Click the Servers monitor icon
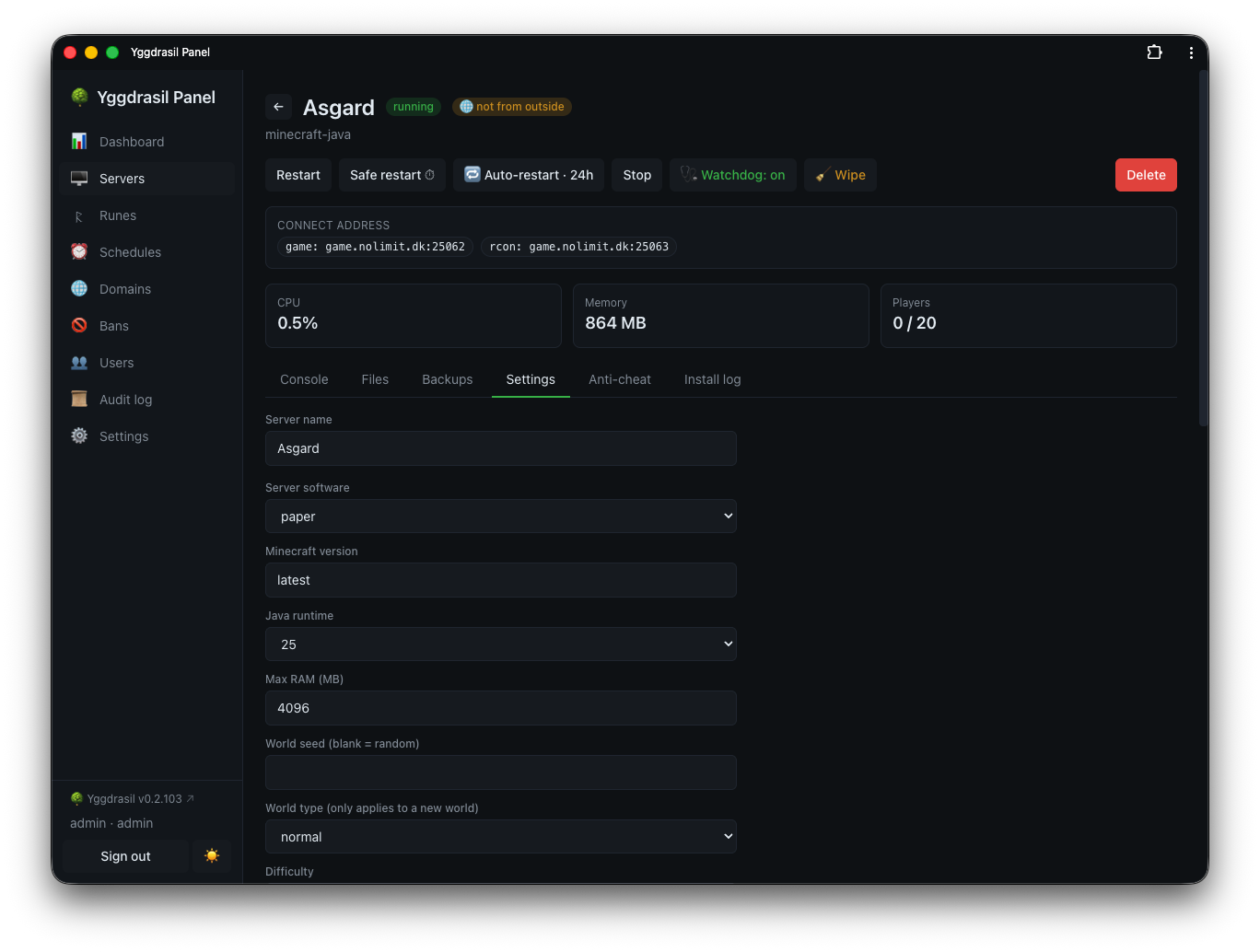1260x952 pixels. [x=79, y=178]
